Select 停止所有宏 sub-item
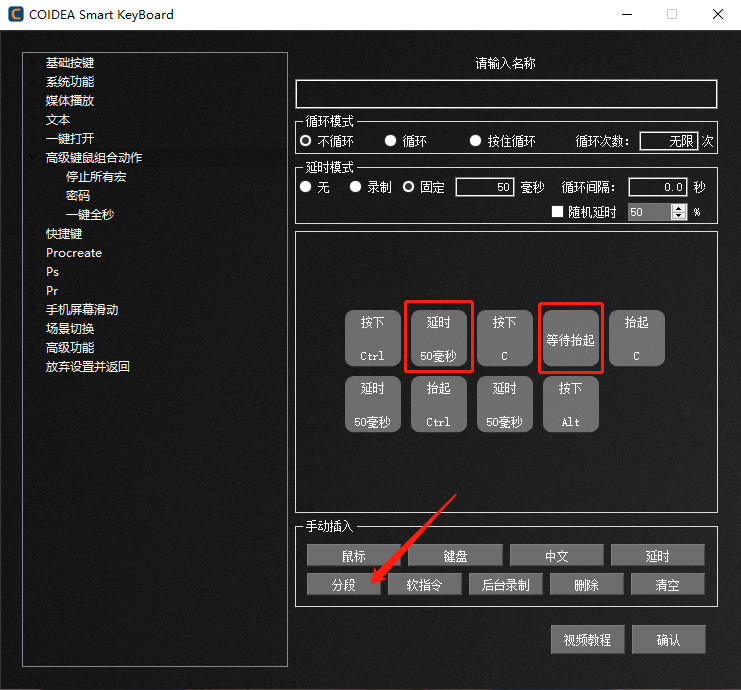 [96, 176]
